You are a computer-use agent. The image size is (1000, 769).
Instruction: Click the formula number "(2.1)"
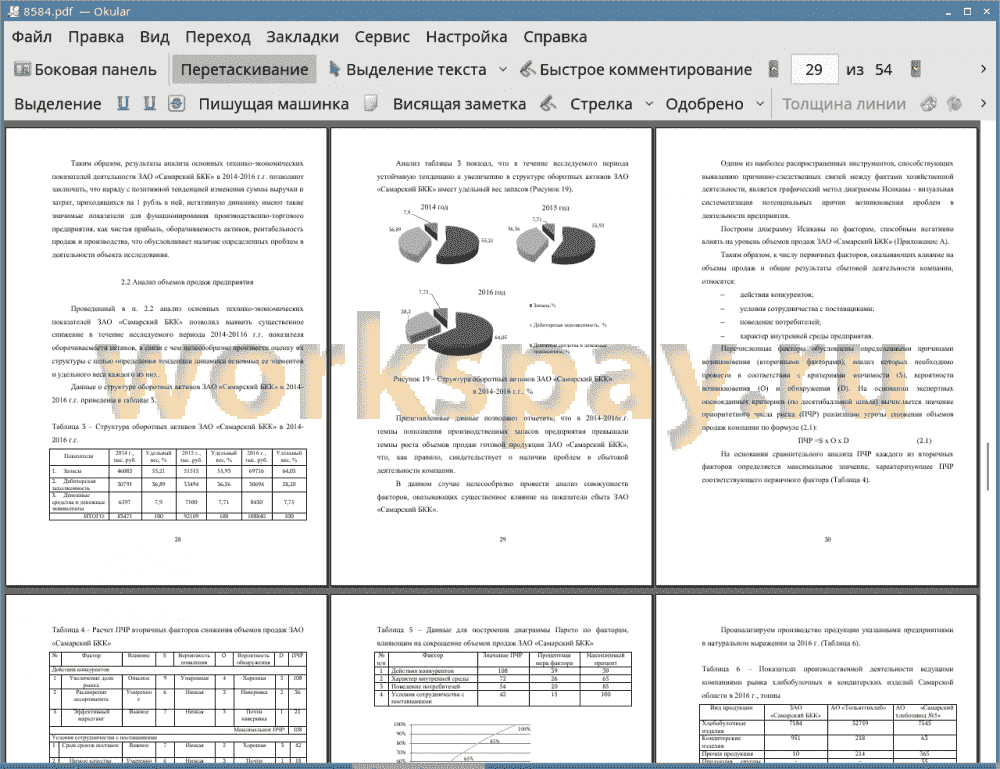(x=923, y=441)
